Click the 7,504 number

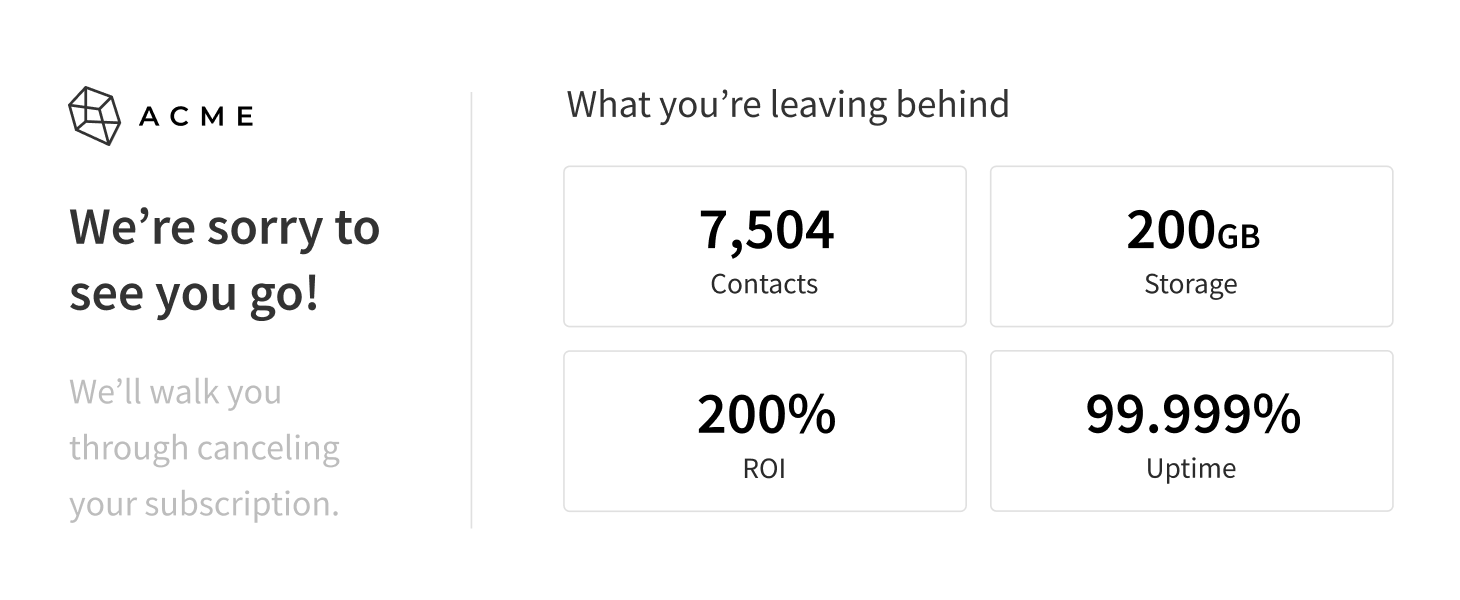tap(765, 230)
